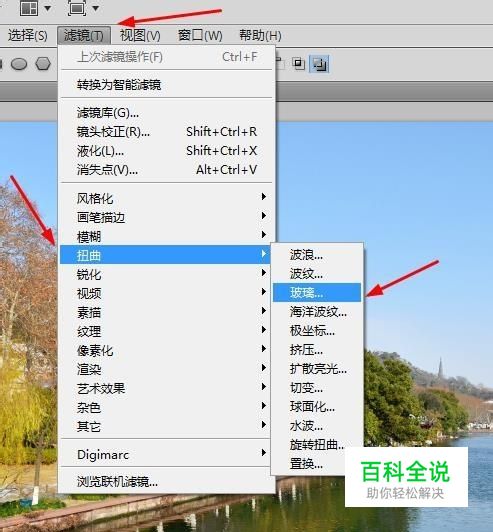Open the 选择(S) menu
This screenshot has height=532, width=493.
coord(27,35)
